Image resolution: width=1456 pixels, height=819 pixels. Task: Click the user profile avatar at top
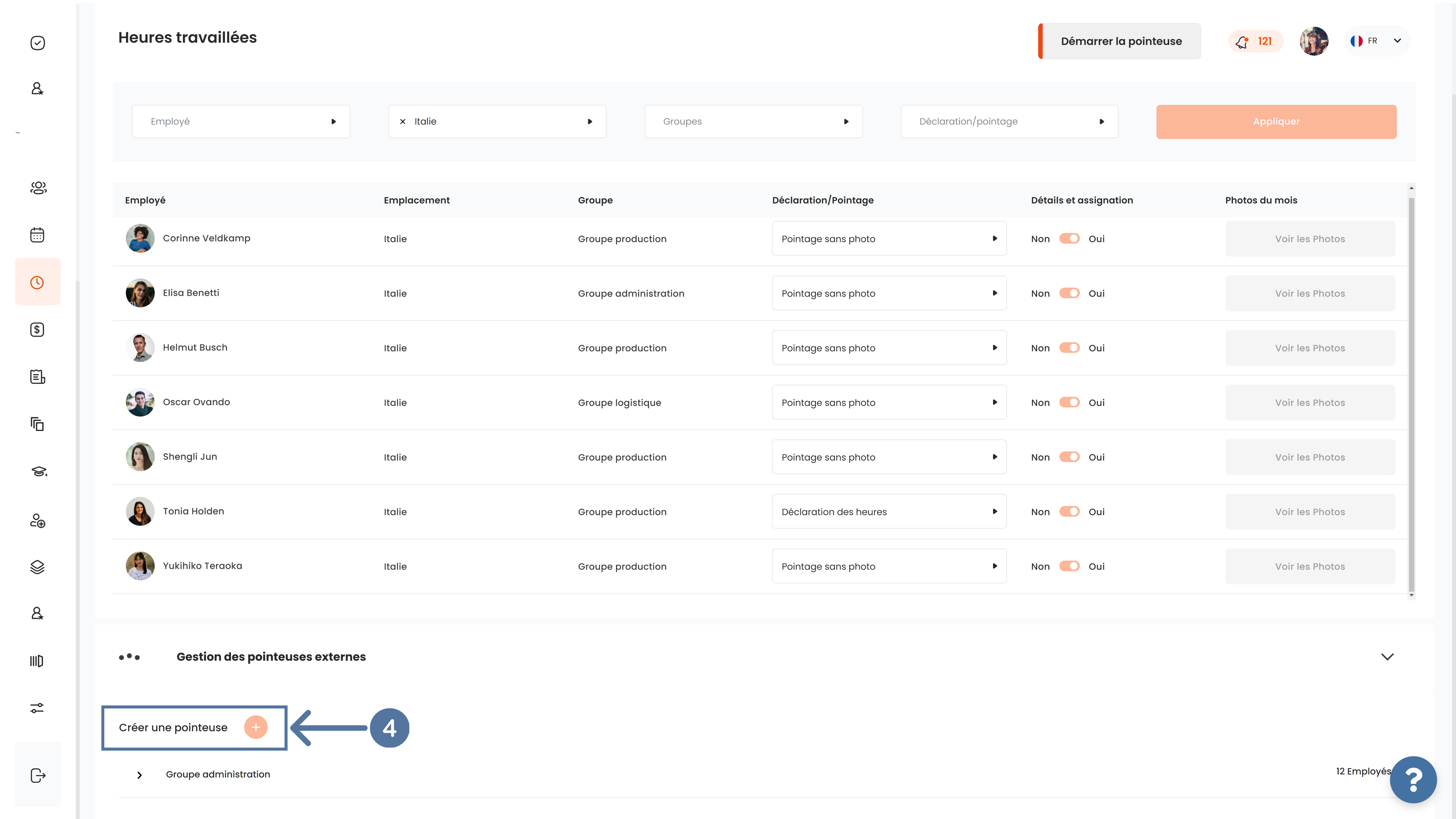tap(1314, 41)
